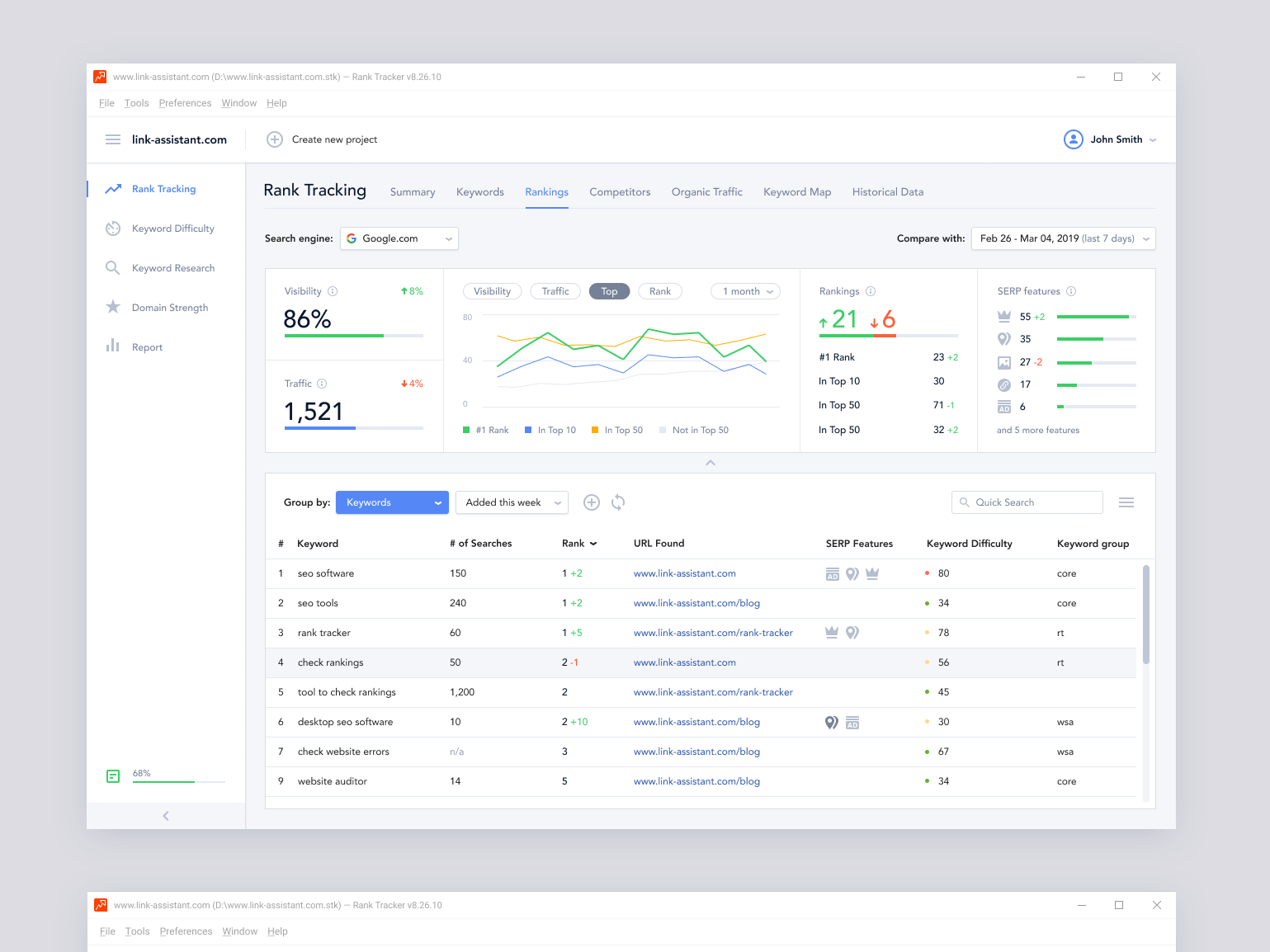The image size is (1270, 952).
Task: Click the refresh rankings icon
Action: coord(618,502)
